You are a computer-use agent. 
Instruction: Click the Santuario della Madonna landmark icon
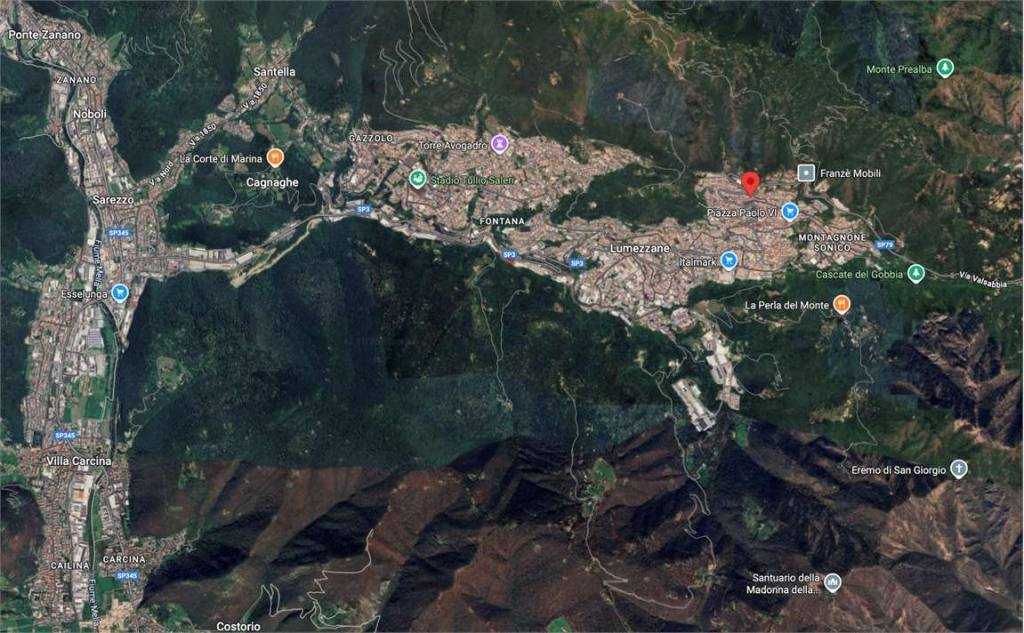tap(832, 583)
